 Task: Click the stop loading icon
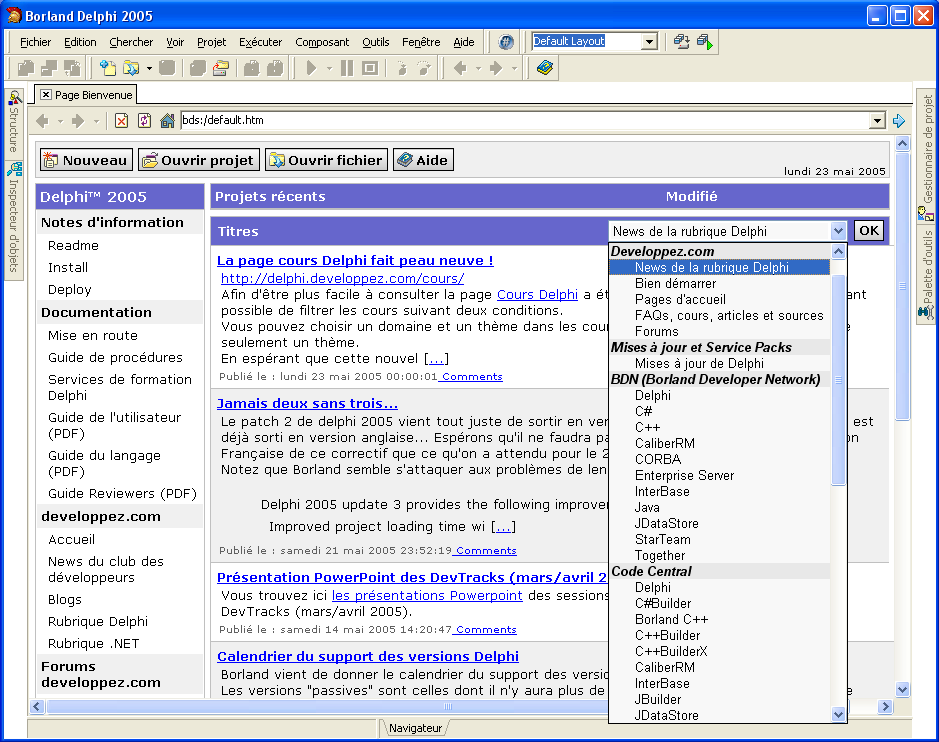pos(122,121)
